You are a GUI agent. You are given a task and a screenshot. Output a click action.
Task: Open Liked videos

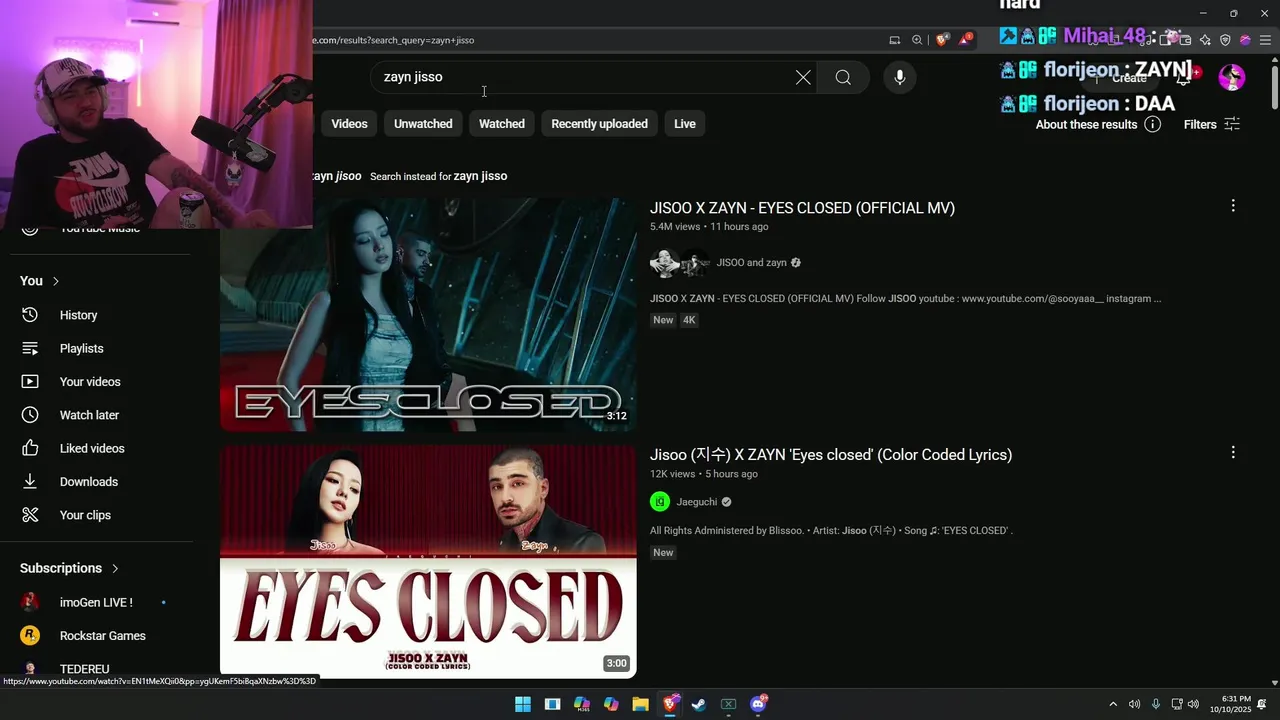click(x=92, y=448)
